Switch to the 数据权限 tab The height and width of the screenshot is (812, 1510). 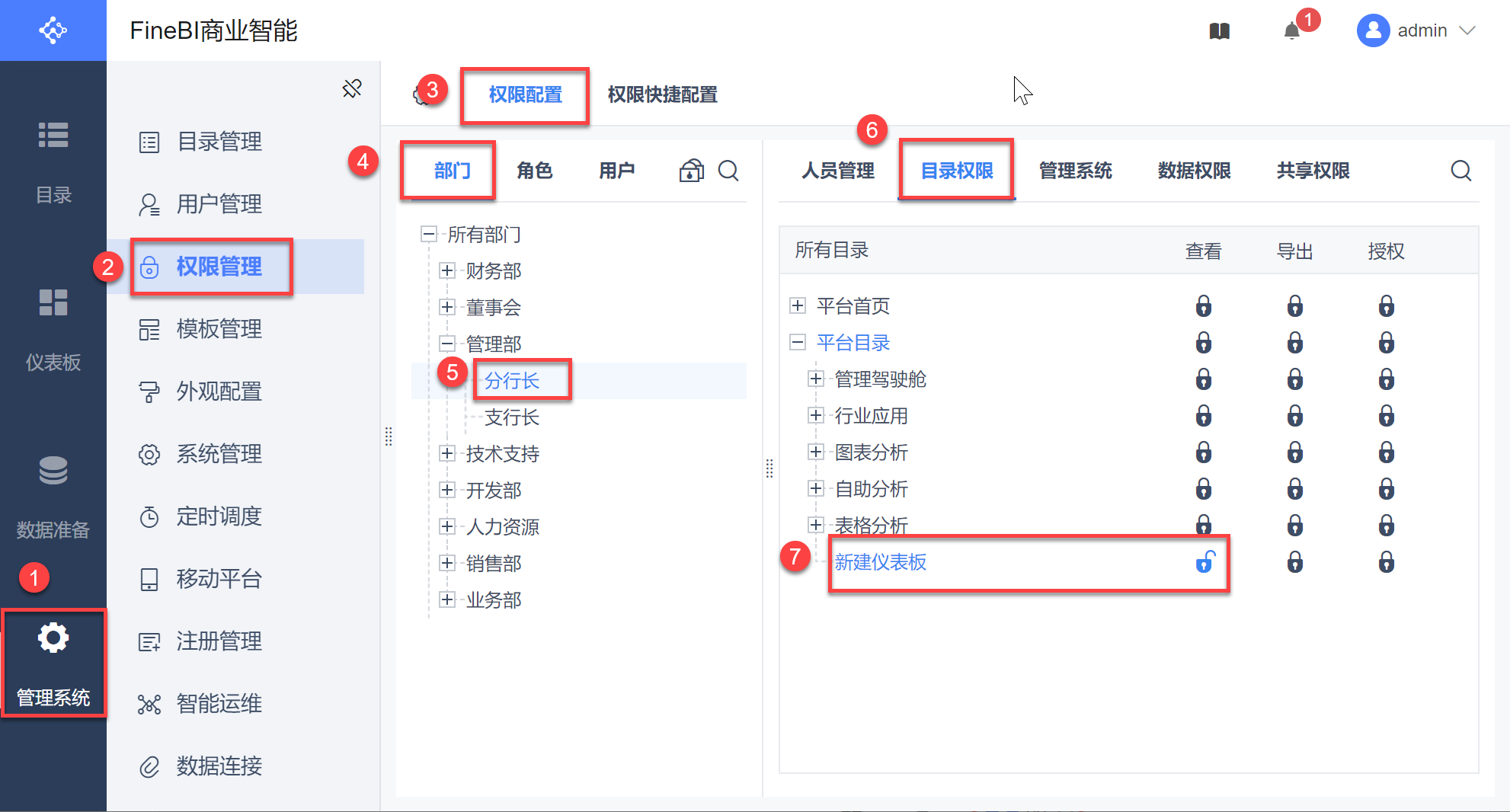1194,171
